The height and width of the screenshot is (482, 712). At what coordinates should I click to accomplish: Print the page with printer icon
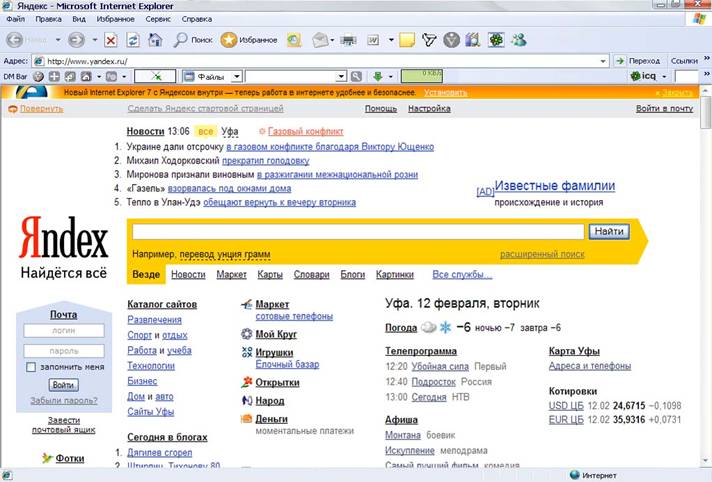click(348, 41)
